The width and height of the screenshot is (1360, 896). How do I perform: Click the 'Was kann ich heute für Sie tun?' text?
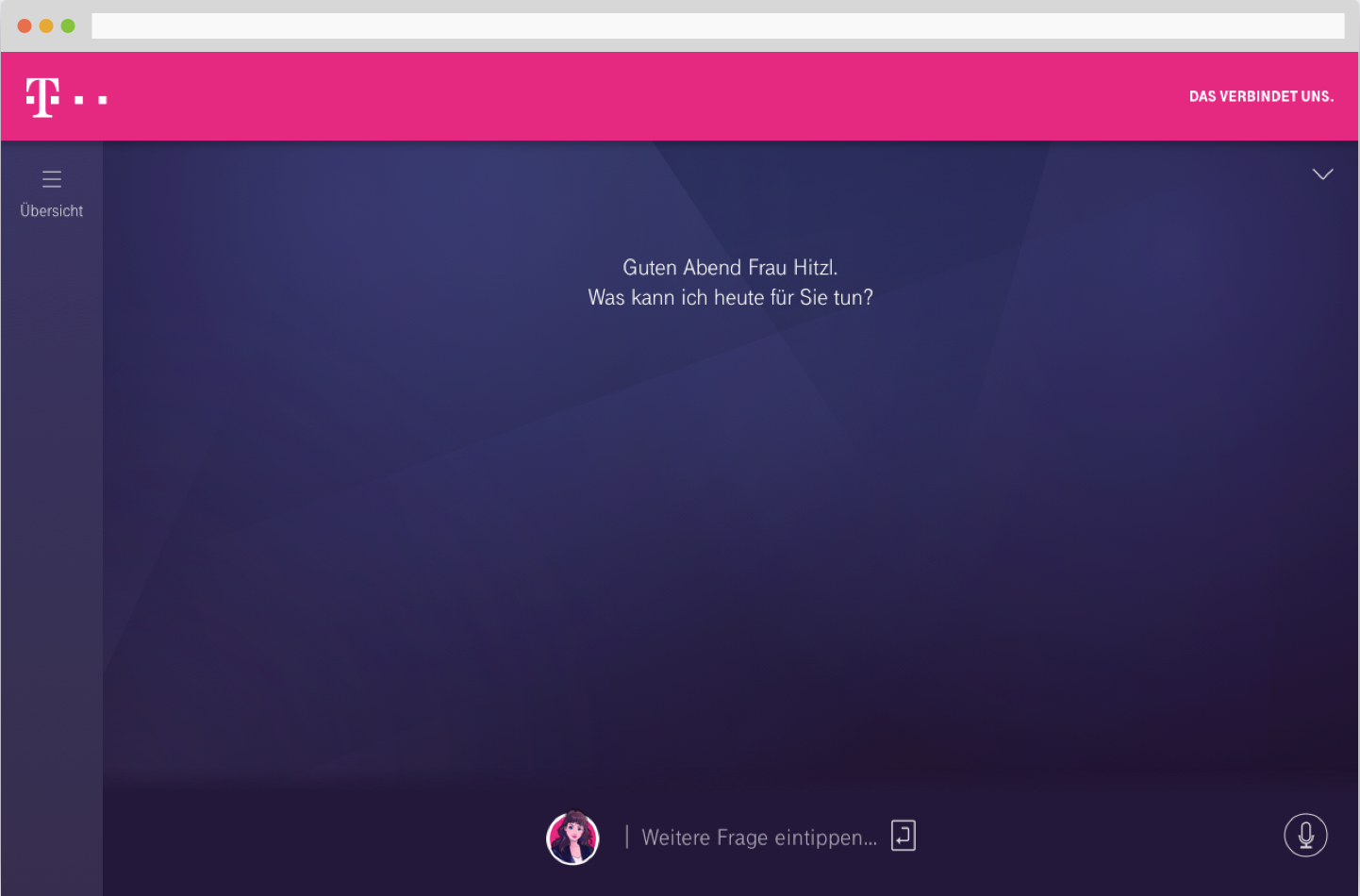click(730, 298)
